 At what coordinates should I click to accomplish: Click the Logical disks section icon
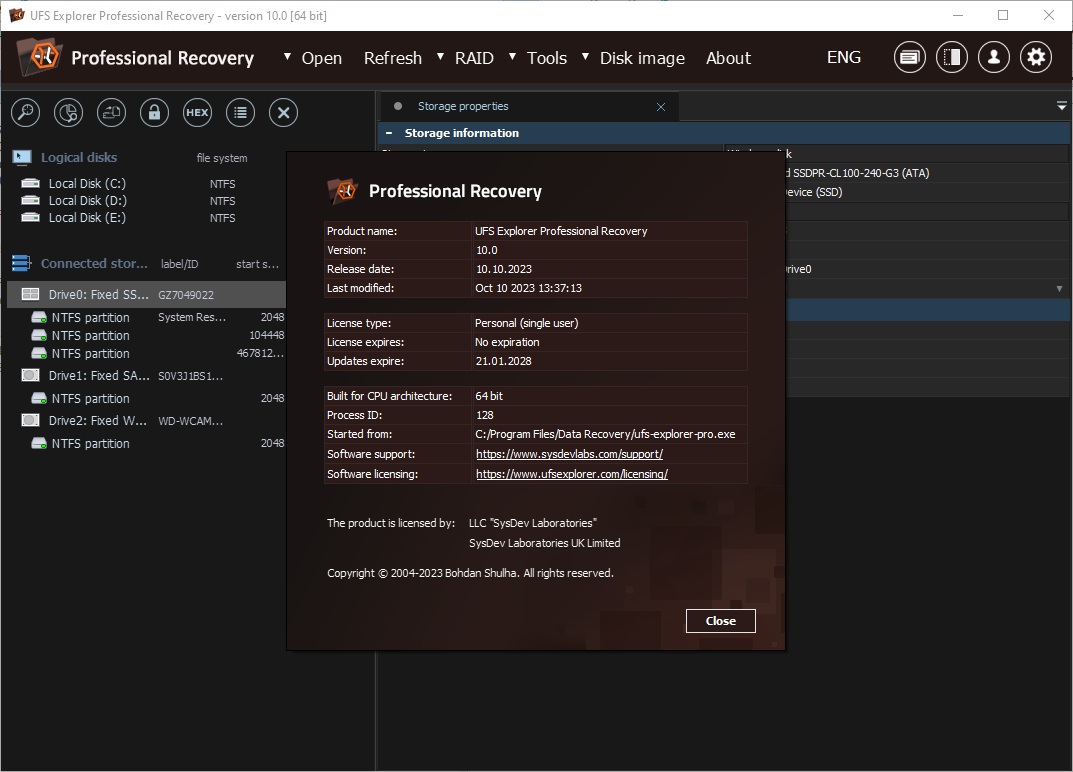pos(22,158)
